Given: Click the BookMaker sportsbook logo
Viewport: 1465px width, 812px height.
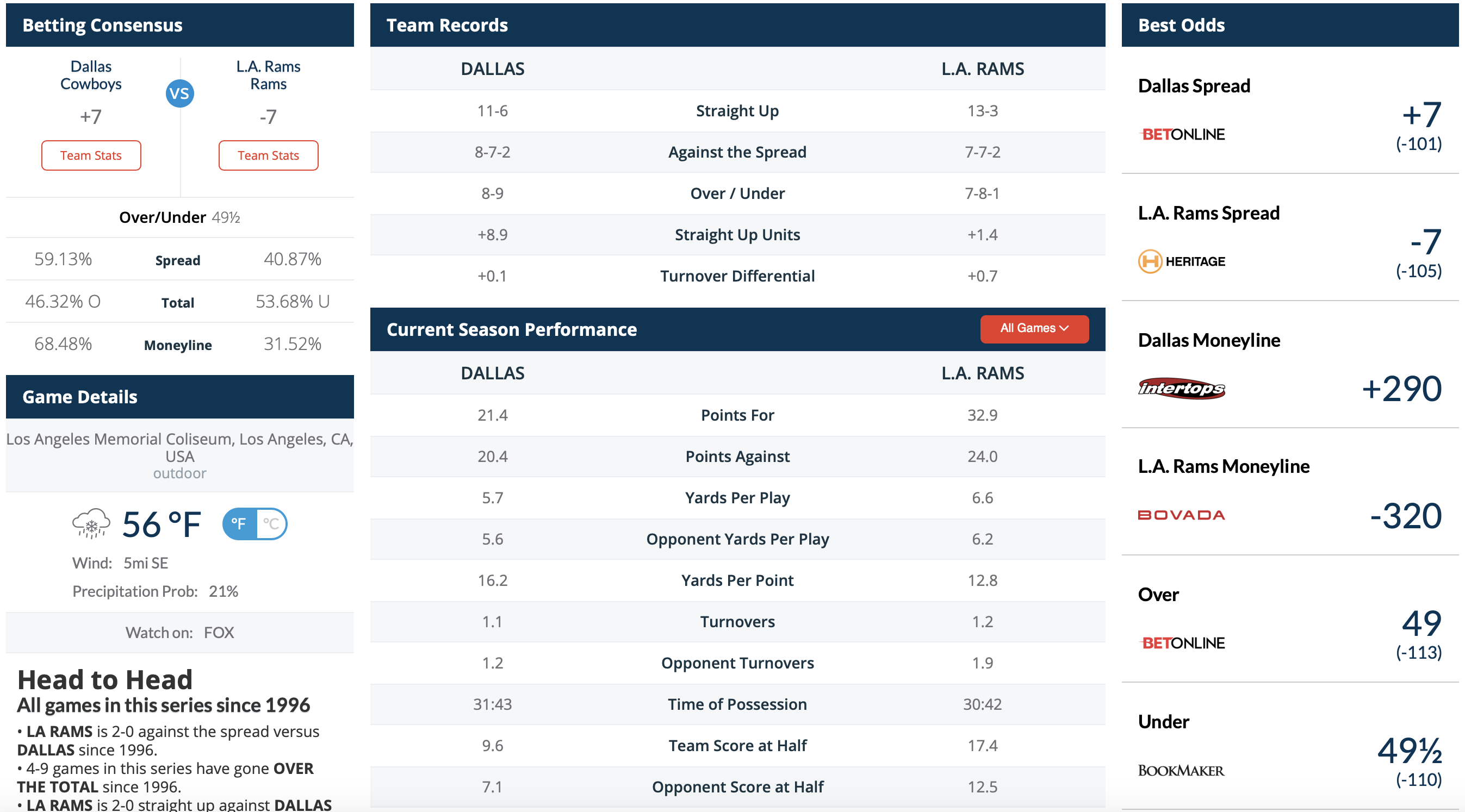Looking at the screenshot, I should pyautogui.click(x=1181, y=771).
